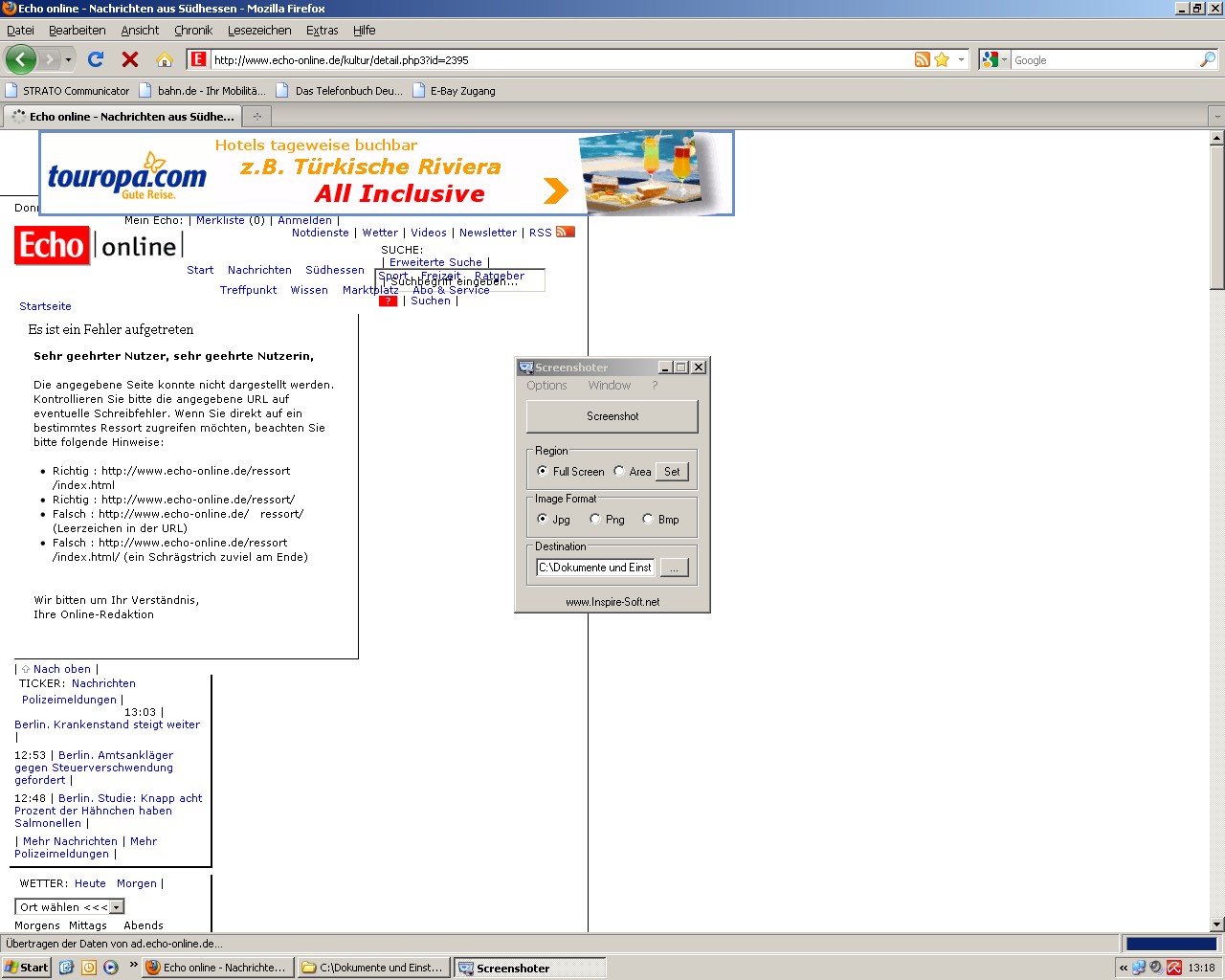Open the Ansicht menu
The image size is (1225, 980).
[x=140, y=30]
